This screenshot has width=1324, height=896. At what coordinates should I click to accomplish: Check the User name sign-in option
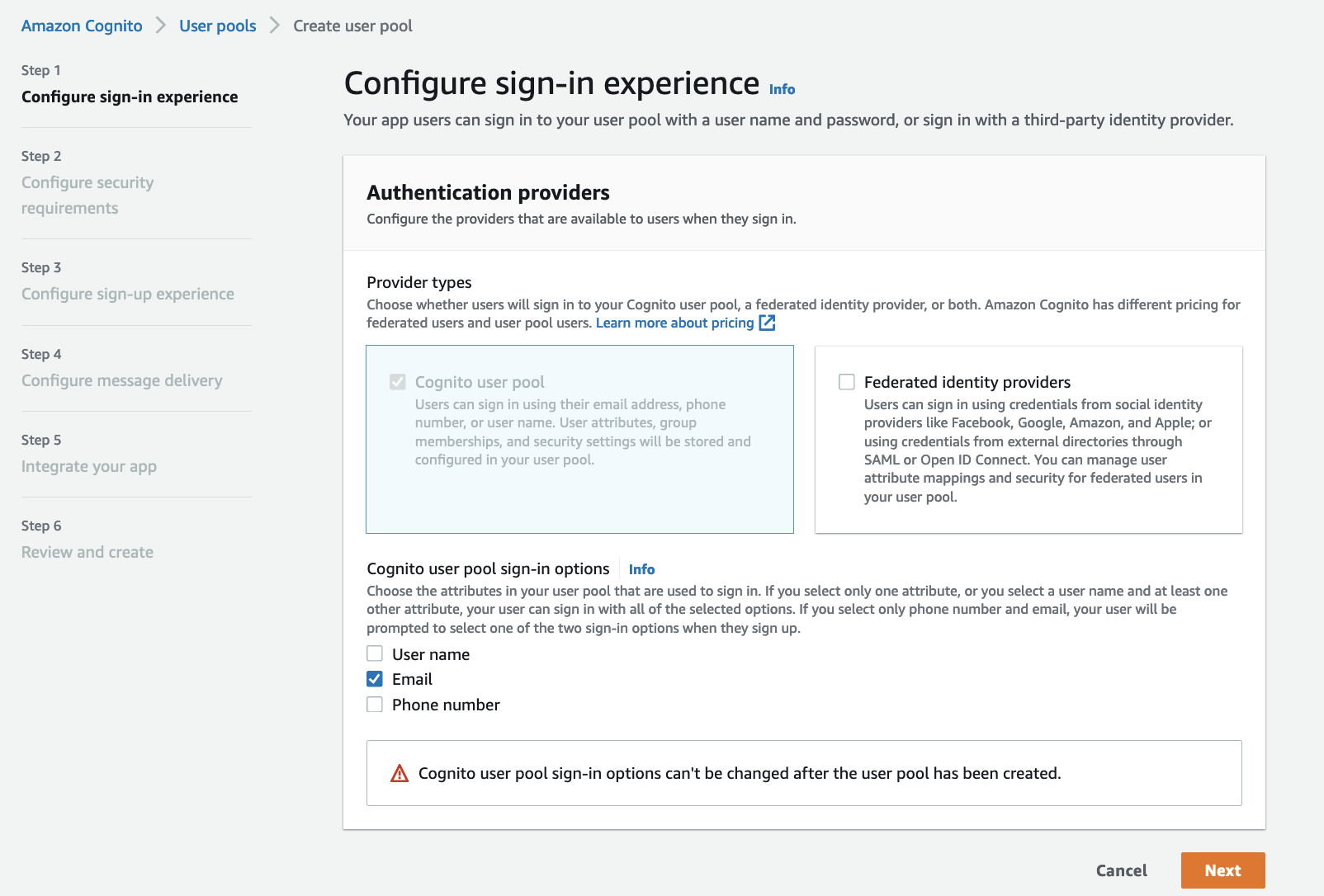tap(375, 653)
